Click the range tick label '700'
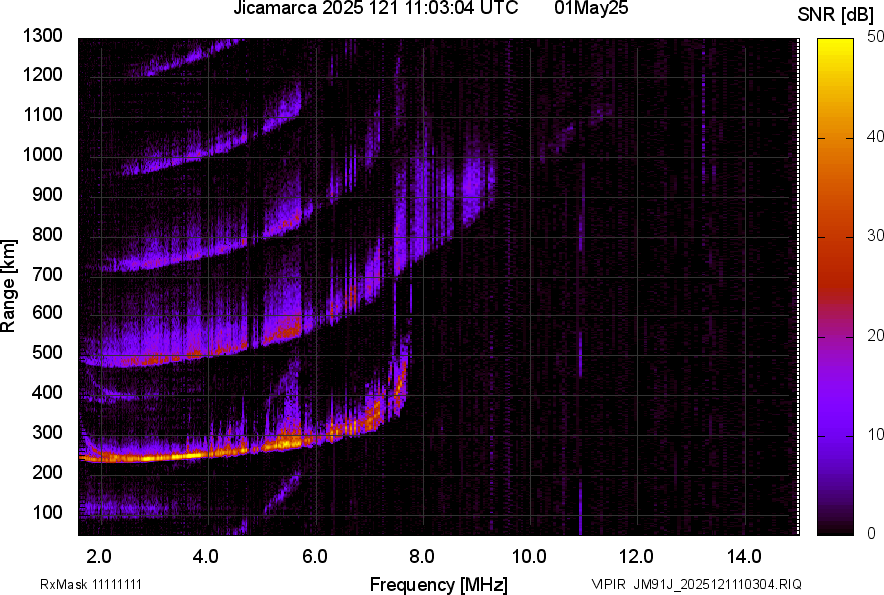The width and height of the screenshot is (884, 595). [47, 274]
